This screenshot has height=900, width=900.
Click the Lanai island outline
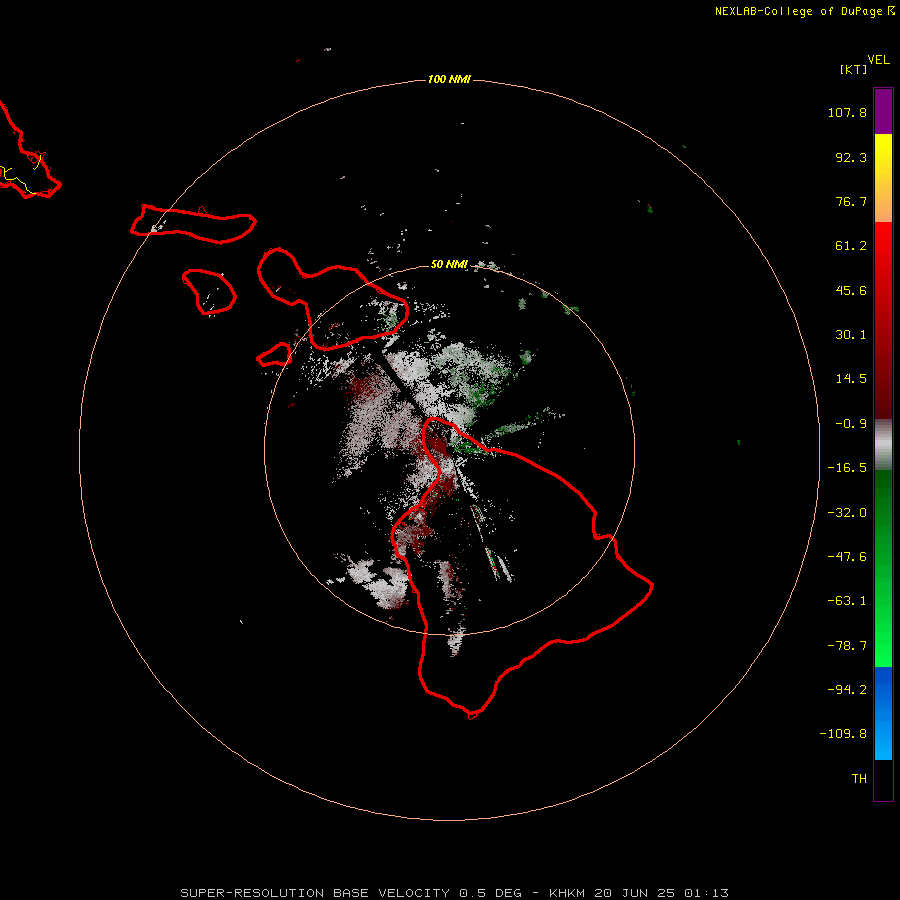click(x=209, y=292)
